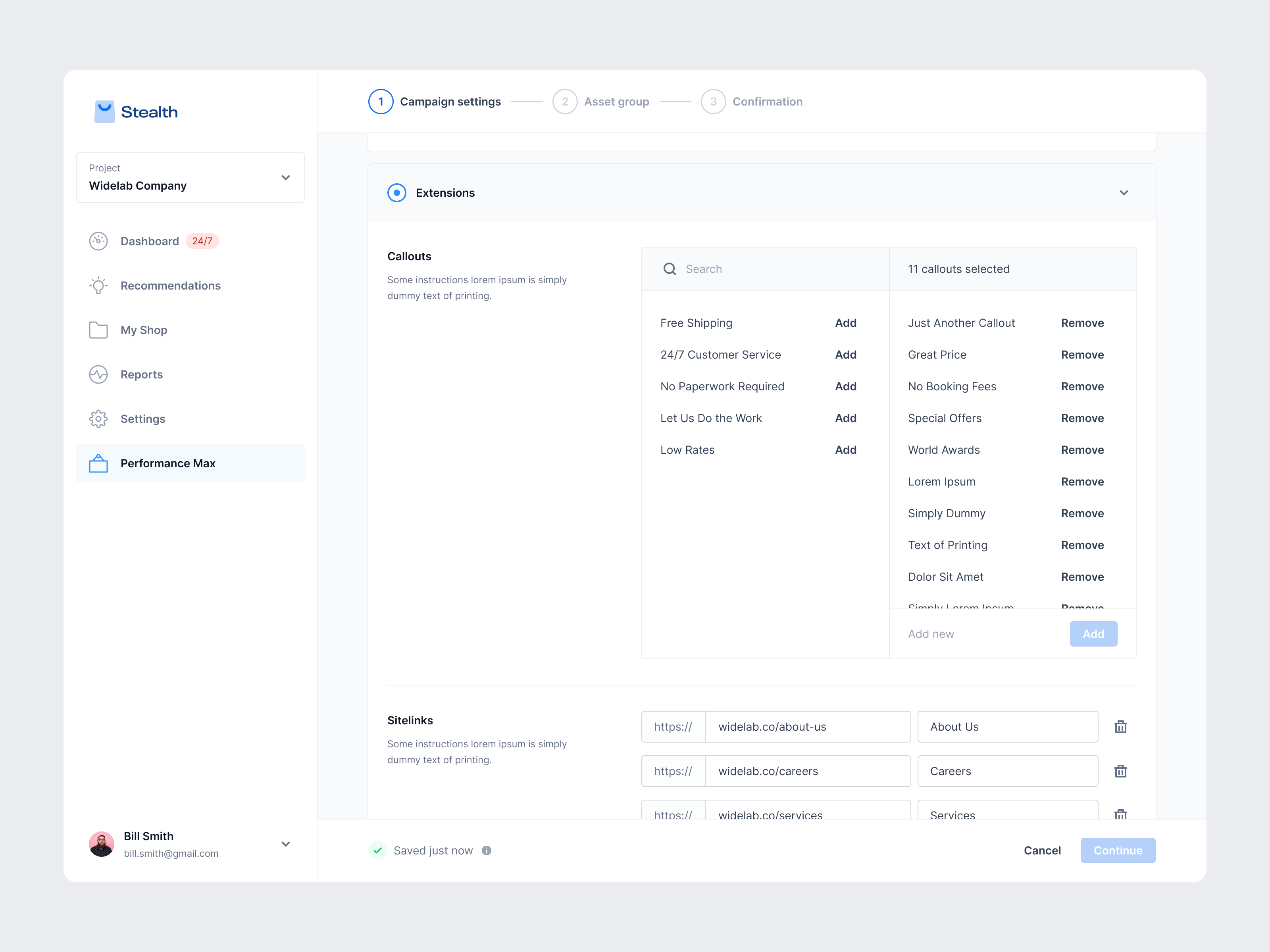
Task: Click Bill Smith's avatar photo
Action: (x=102, y=844)
